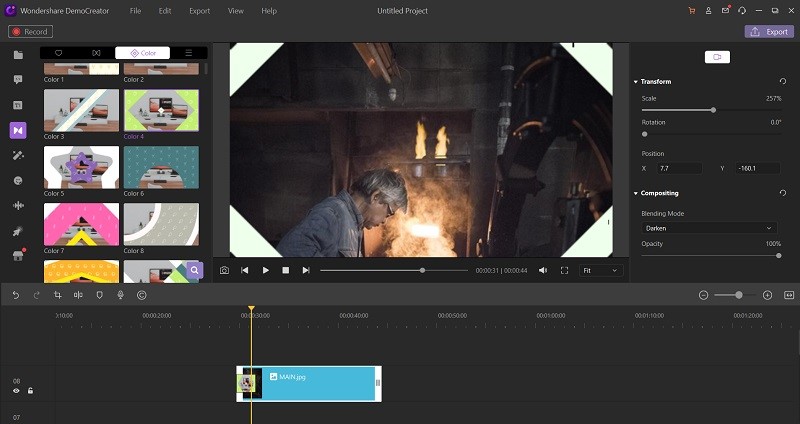Adjust the Opacity slider
This screenshot has width=800, height=424.
(x=711, y=256)
